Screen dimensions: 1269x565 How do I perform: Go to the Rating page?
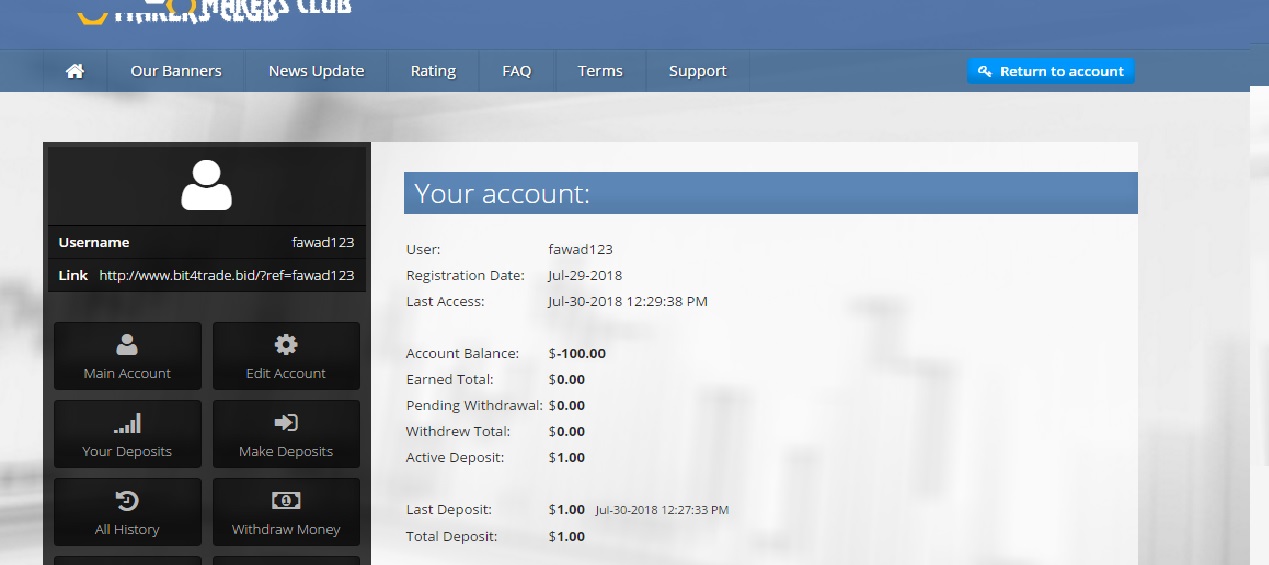point(433,71)
